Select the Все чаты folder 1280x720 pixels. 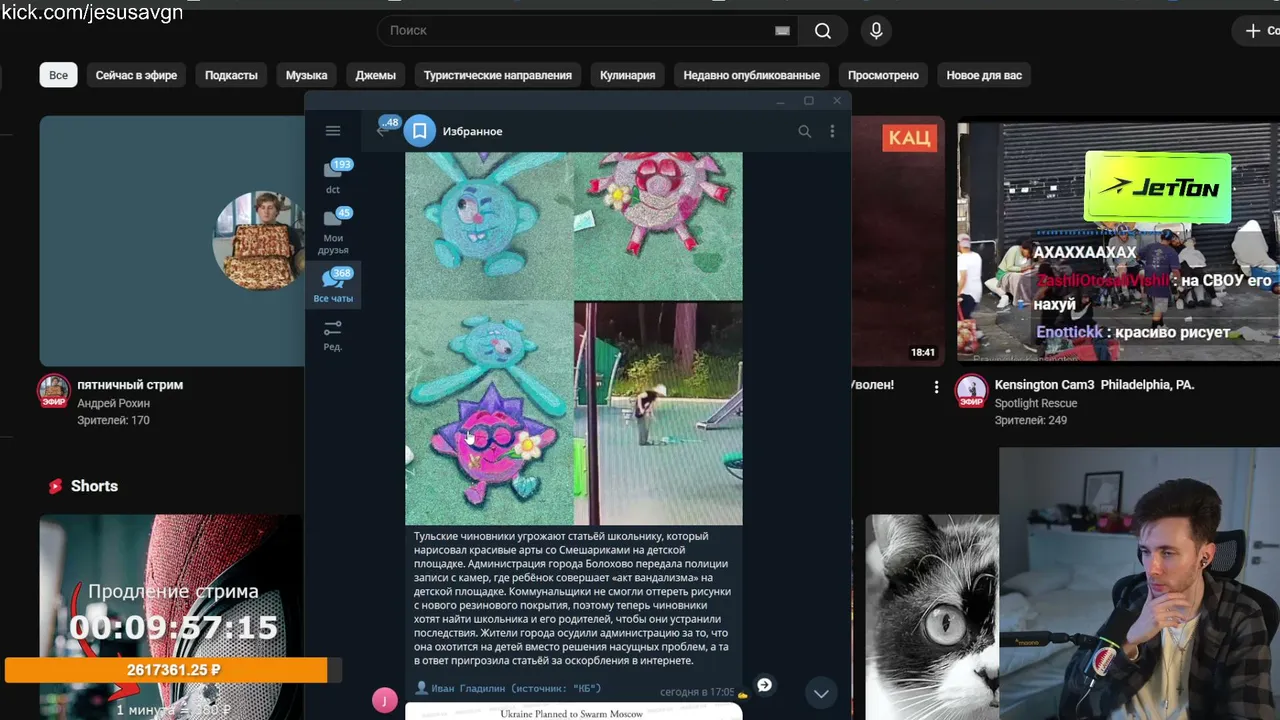[333, 285]
